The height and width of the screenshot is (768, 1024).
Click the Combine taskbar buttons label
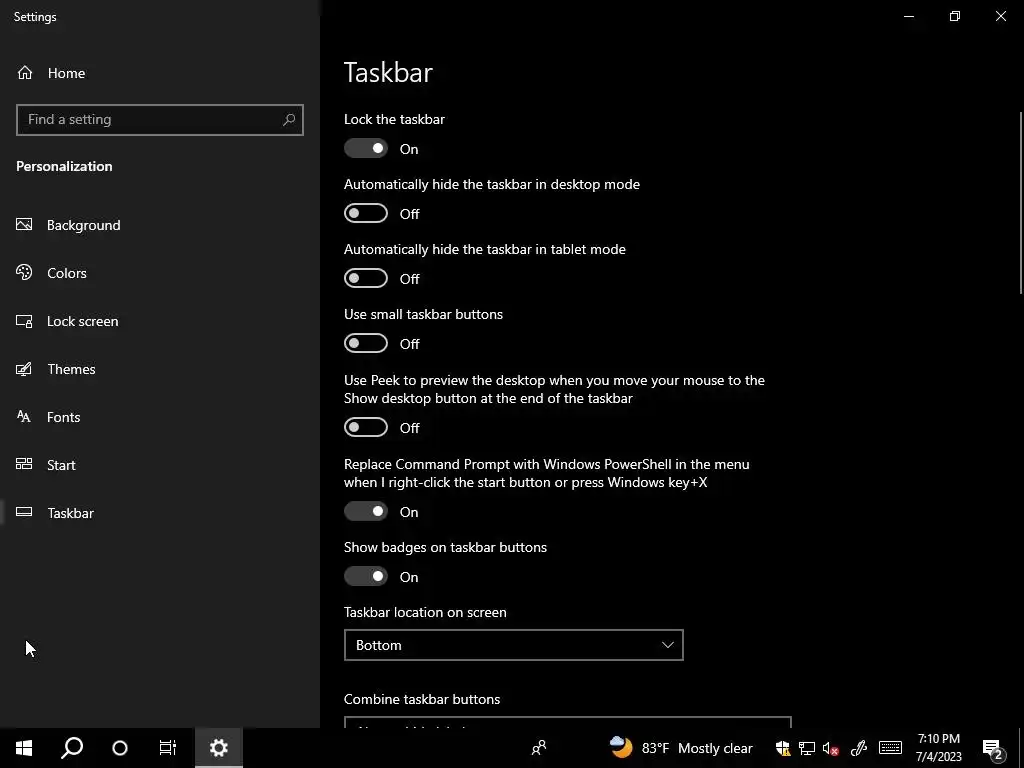pos(422,699)
